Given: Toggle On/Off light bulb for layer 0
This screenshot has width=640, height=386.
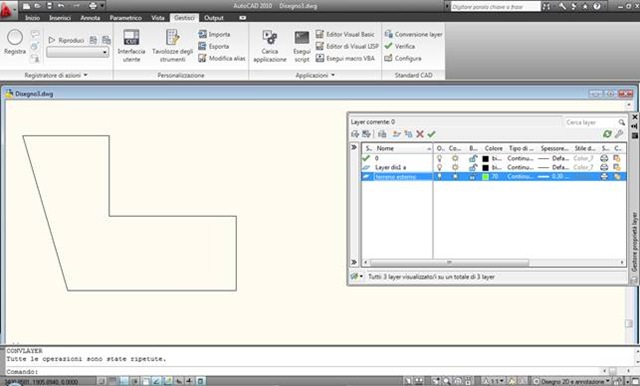Looking at the screenshot, I should point(440,158).
